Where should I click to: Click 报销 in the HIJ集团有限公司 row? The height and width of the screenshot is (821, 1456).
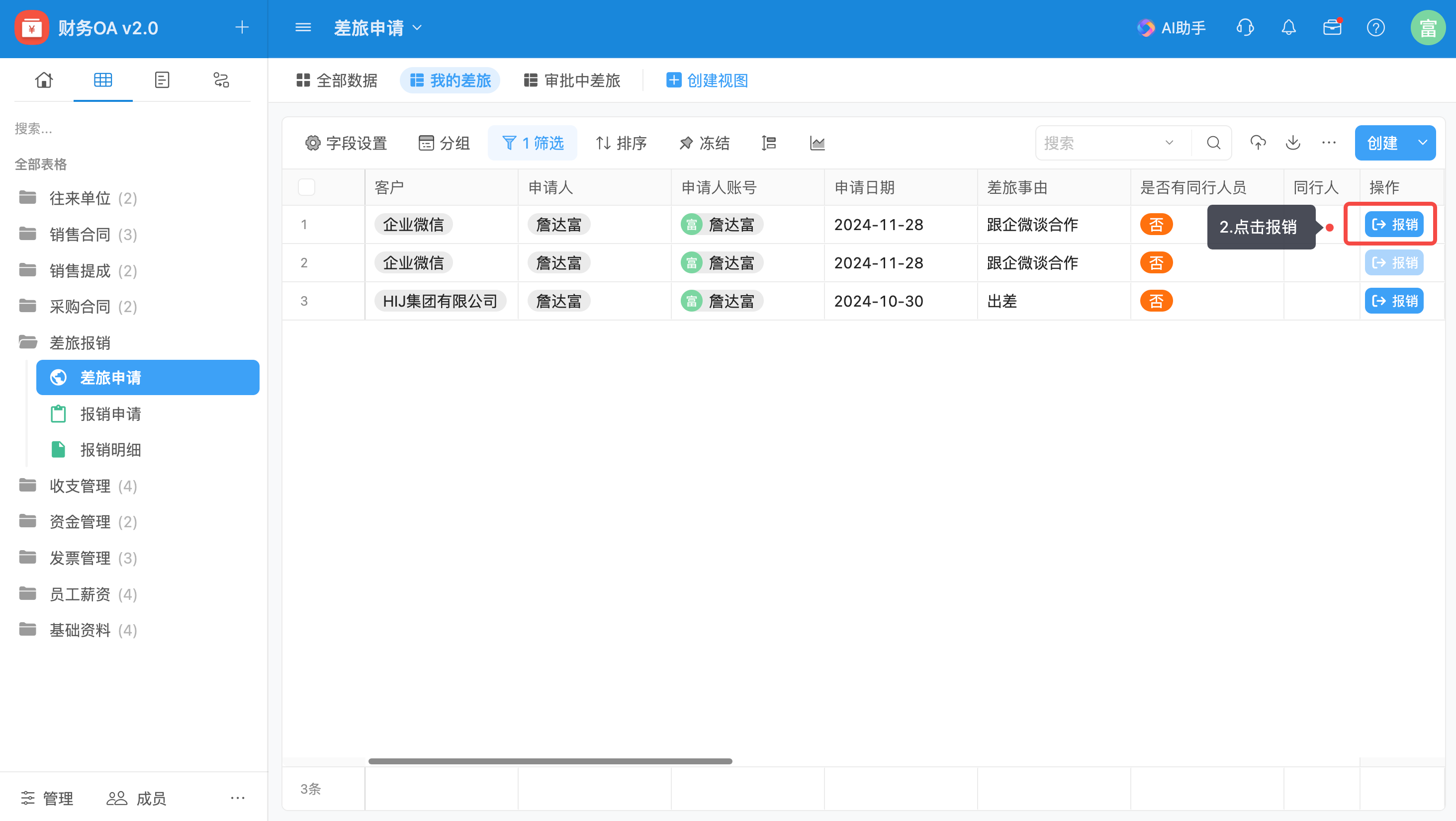pyautogui.click(x=1394, y=301)
